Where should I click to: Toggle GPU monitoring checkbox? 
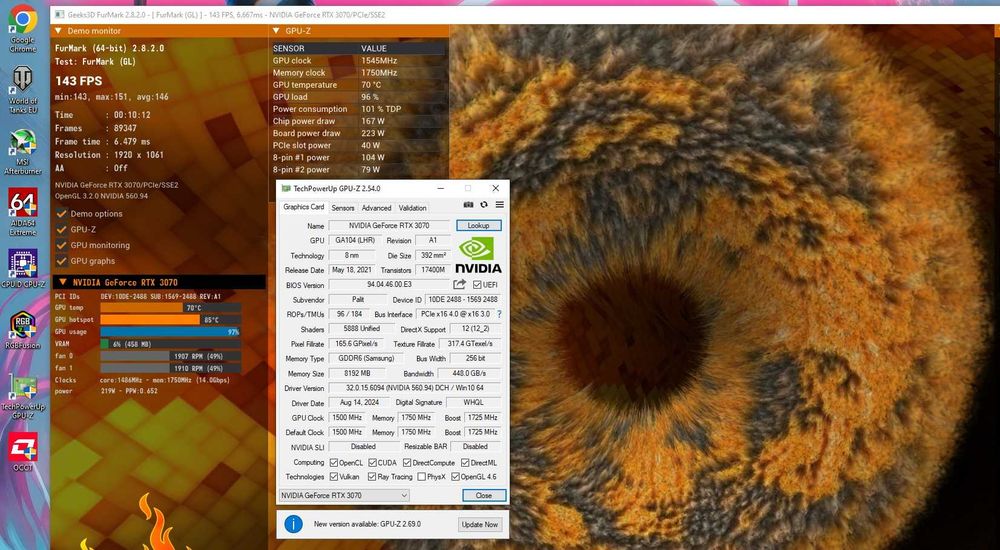pyautogui.click(x=62, y=245)
